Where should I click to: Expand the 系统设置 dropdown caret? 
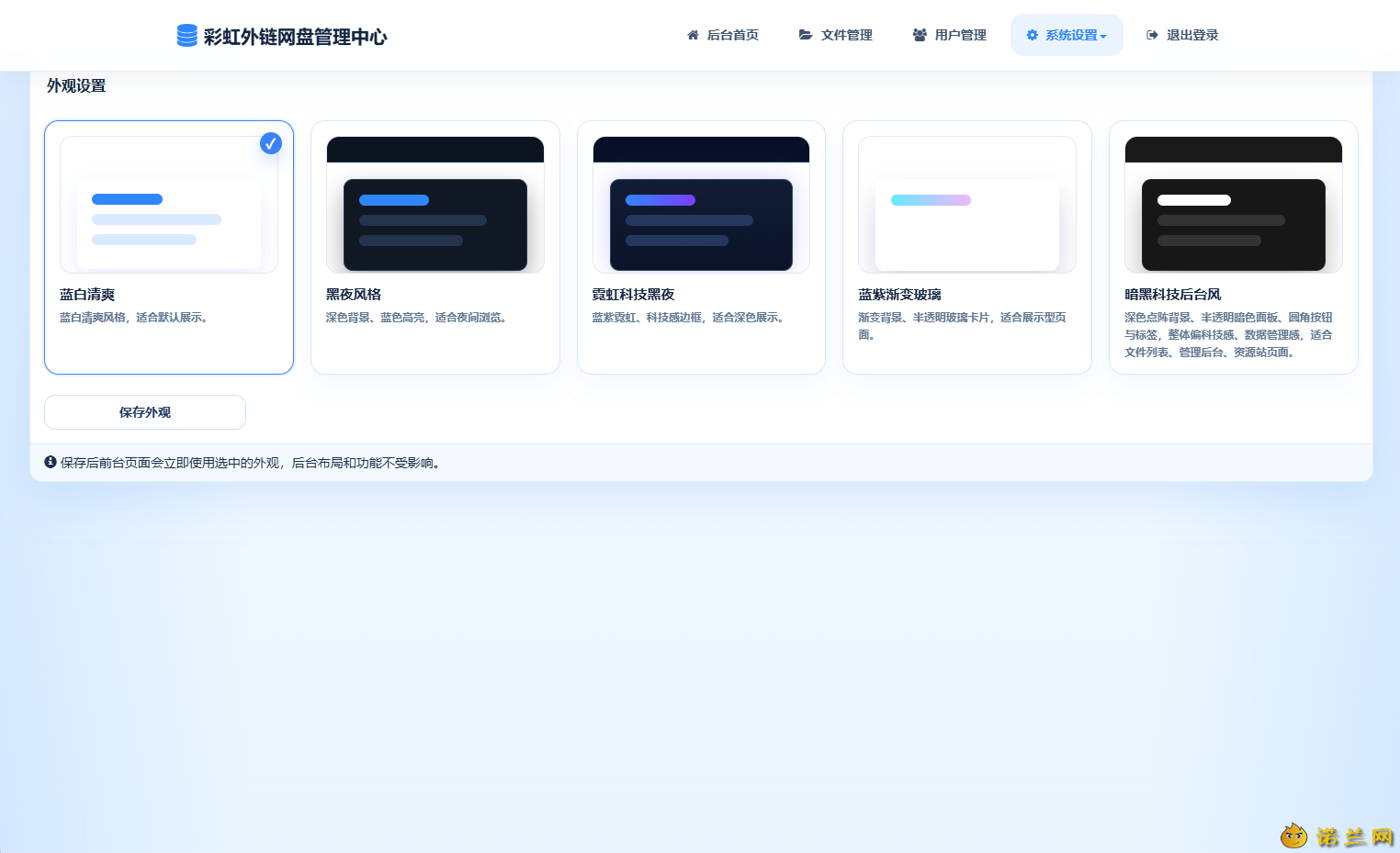click(x=1103, y=37)
